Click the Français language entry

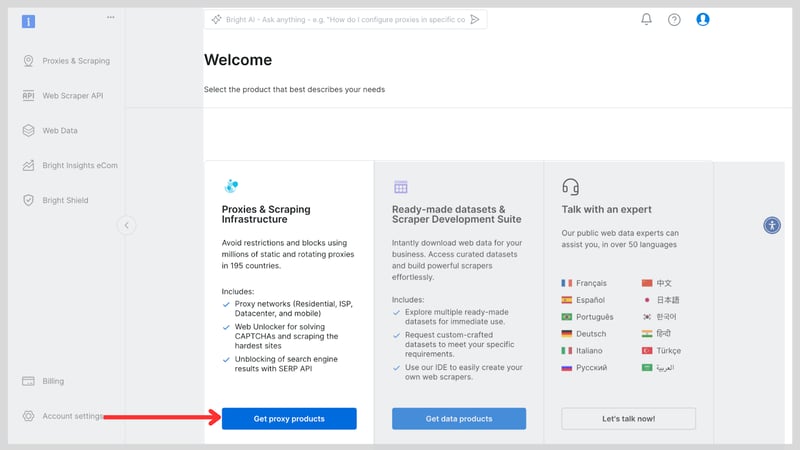584,283
